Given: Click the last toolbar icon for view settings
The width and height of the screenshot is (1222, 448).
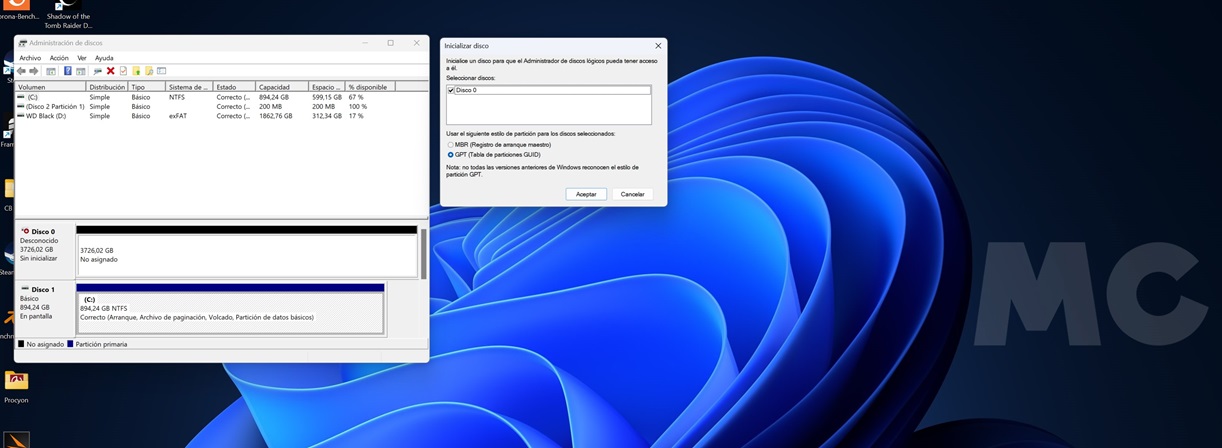Looking at the screenshot, I should tap(161, 71).
